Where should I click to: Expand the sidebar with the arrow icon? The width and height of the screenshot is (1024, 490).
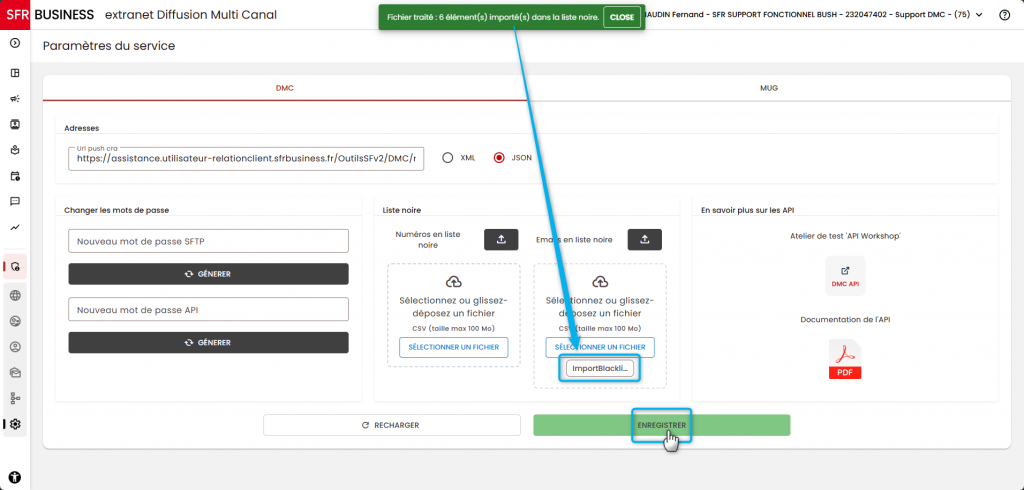coord(15,43)
